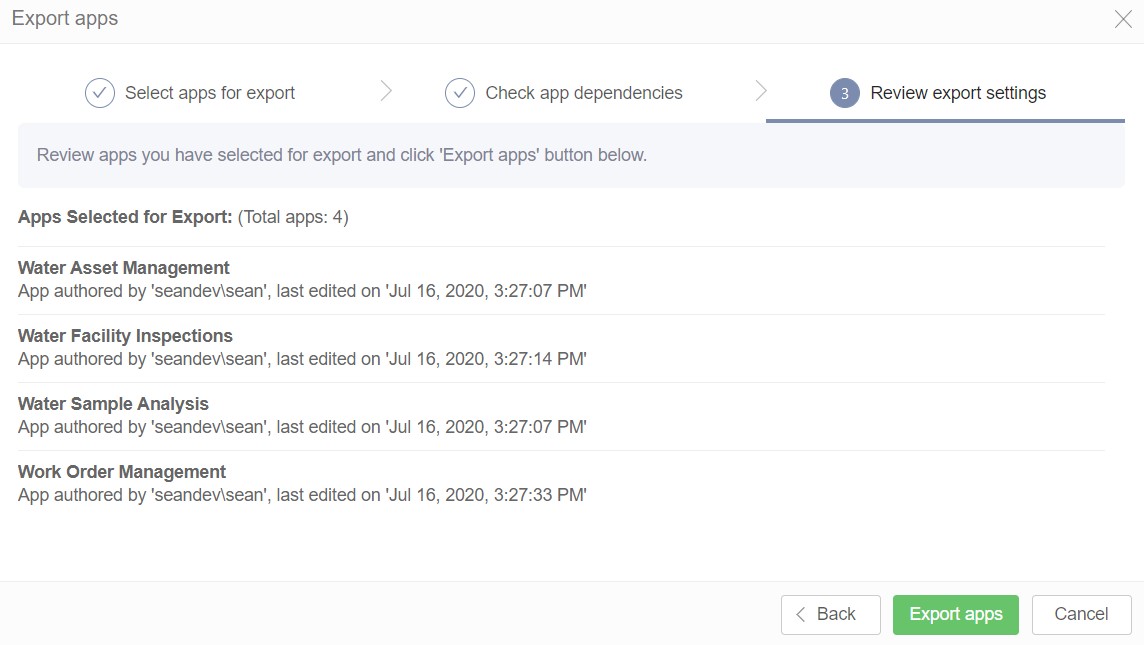Switch to Check app dependencies step
The width and height of the screenshot is (1144, 645).
pyautogui.click(x=584, y=93)
